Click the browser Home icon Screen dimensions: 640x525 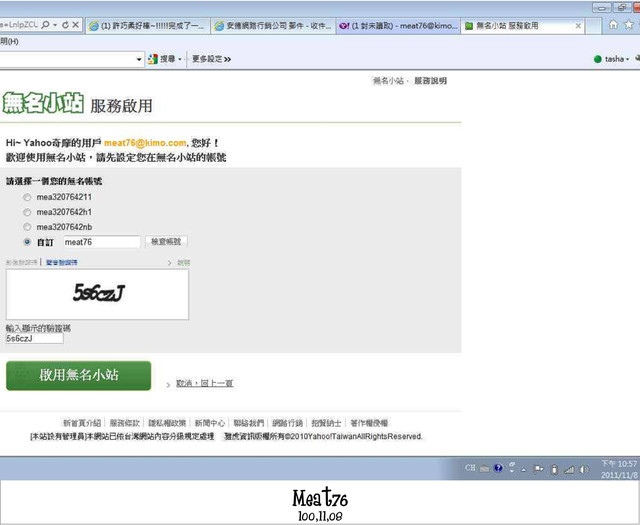613,25
